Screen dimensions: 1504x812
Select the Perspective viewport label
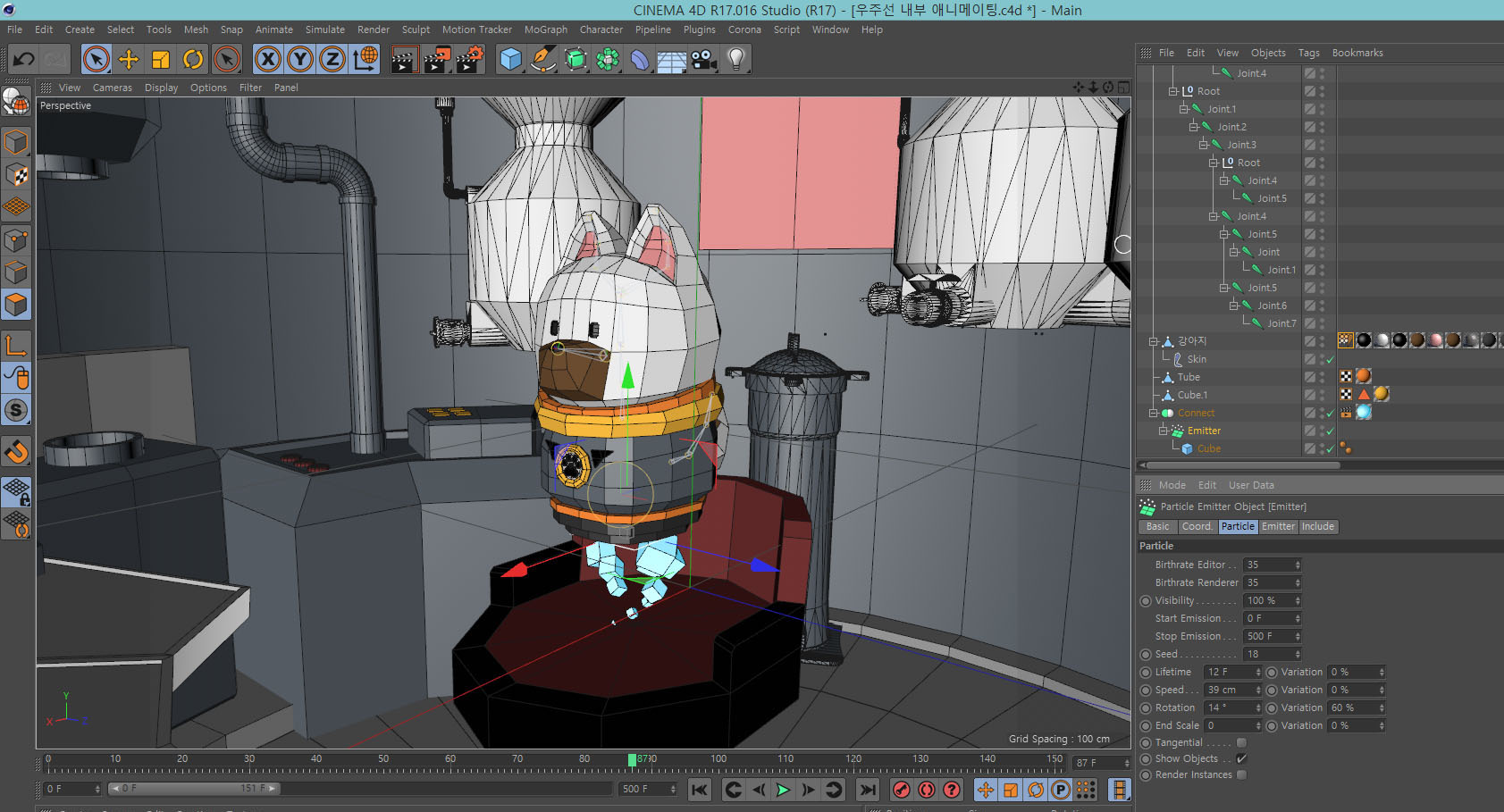pos(65,105)
